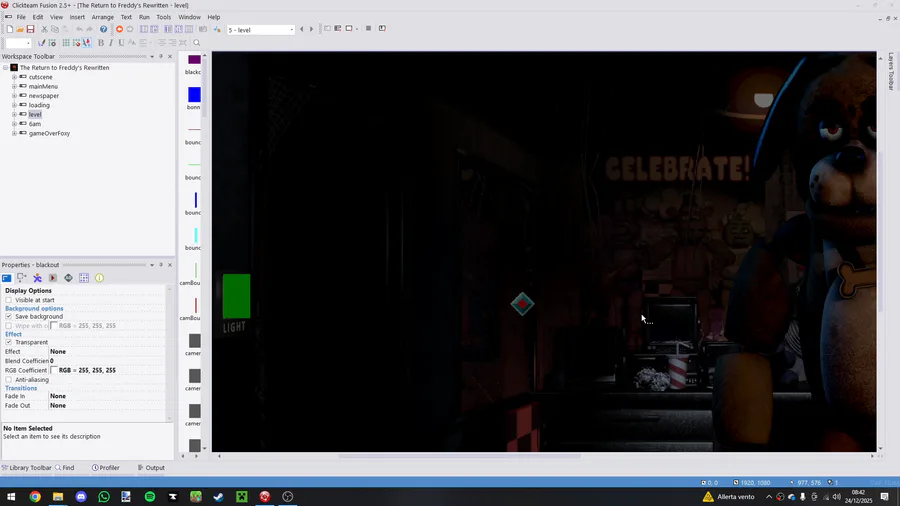Collapse The Return to Freddy's Rewritten root node
Image resolution: width=900 pixels, height=506 pixels.
pos(5,68)
